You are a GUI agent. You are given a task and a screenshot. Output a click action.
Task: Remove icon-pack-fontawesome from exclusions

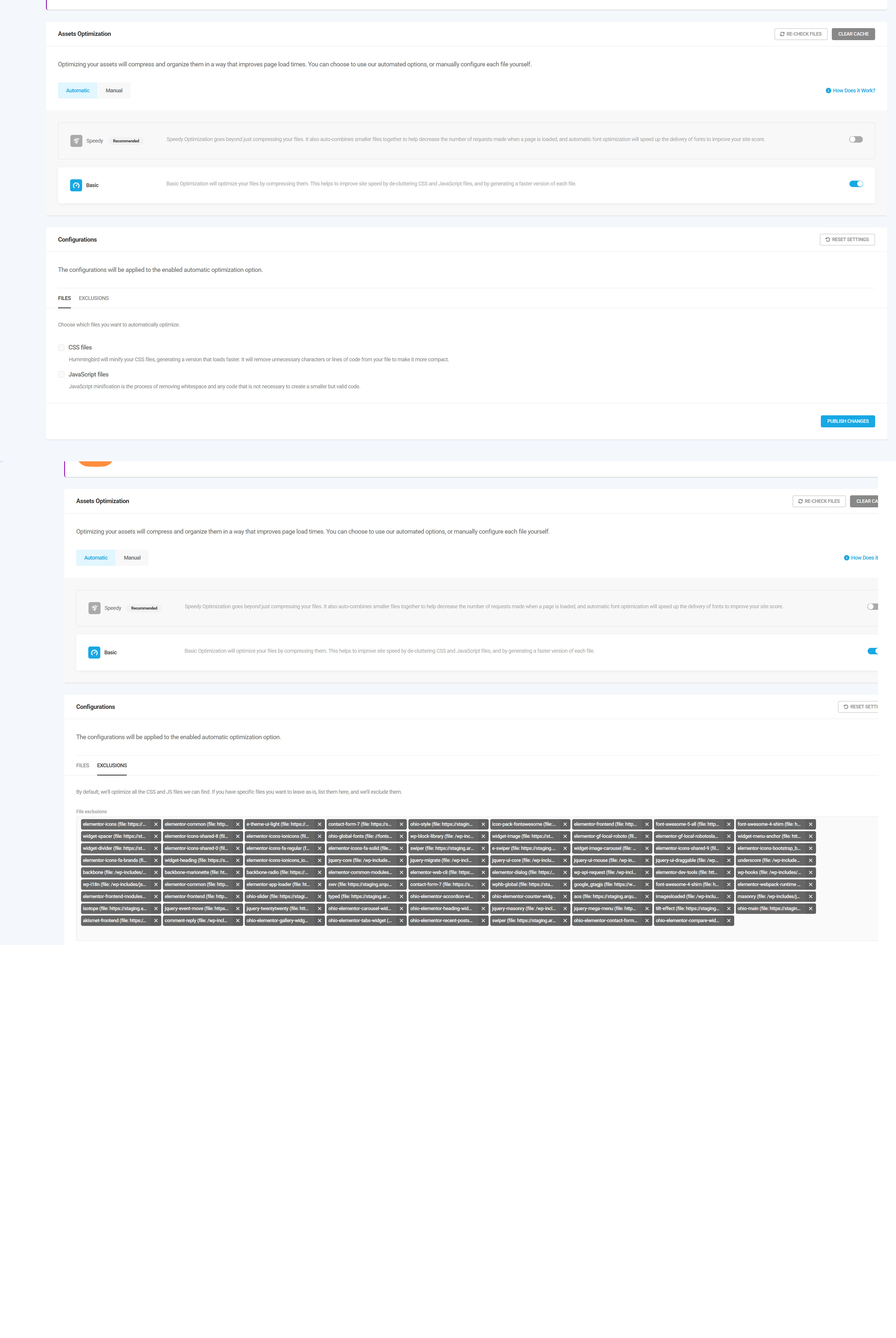pos(565,824)
